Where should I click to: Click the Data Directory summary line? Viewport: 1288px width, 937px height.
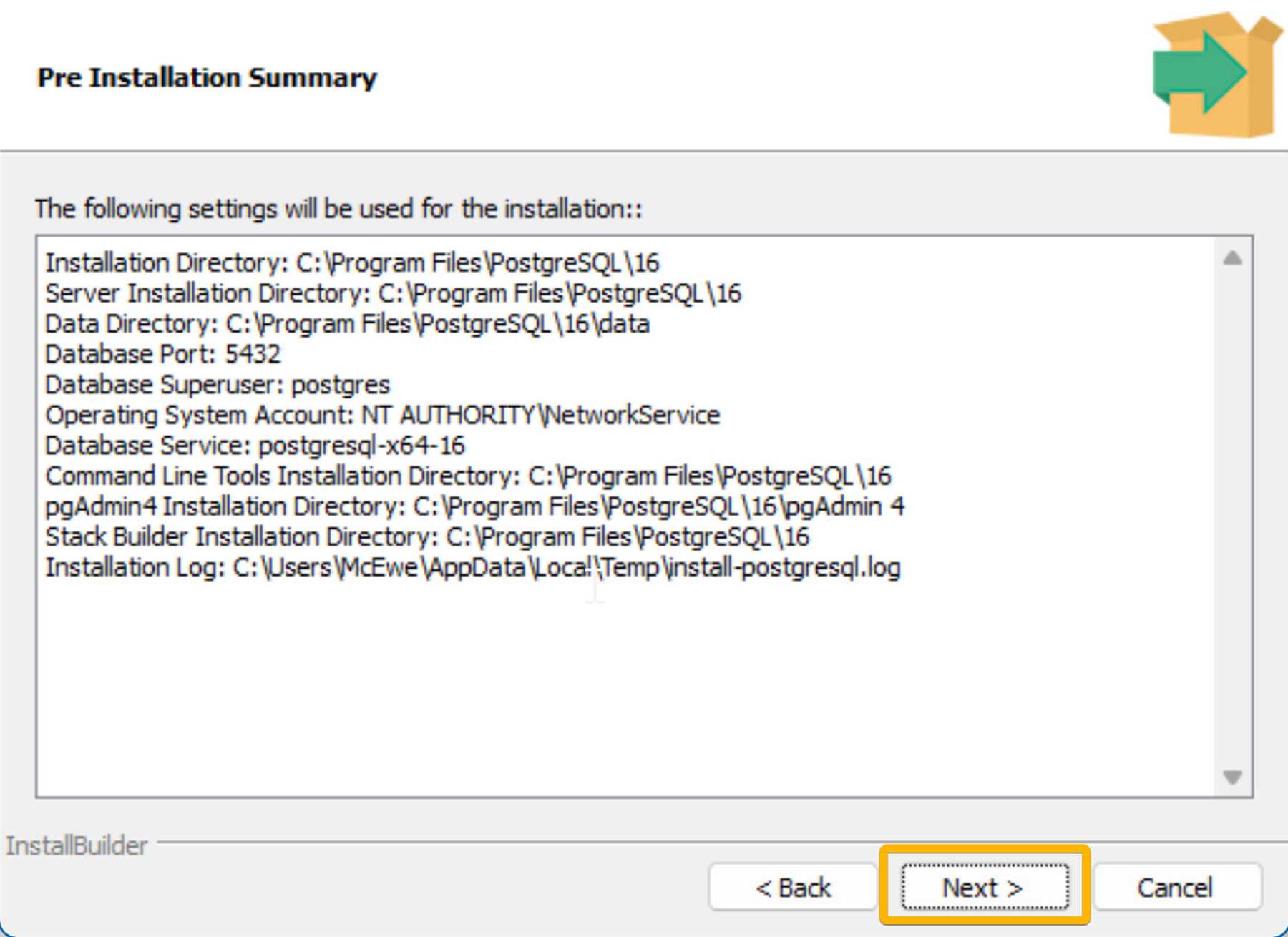coord(347,324)
